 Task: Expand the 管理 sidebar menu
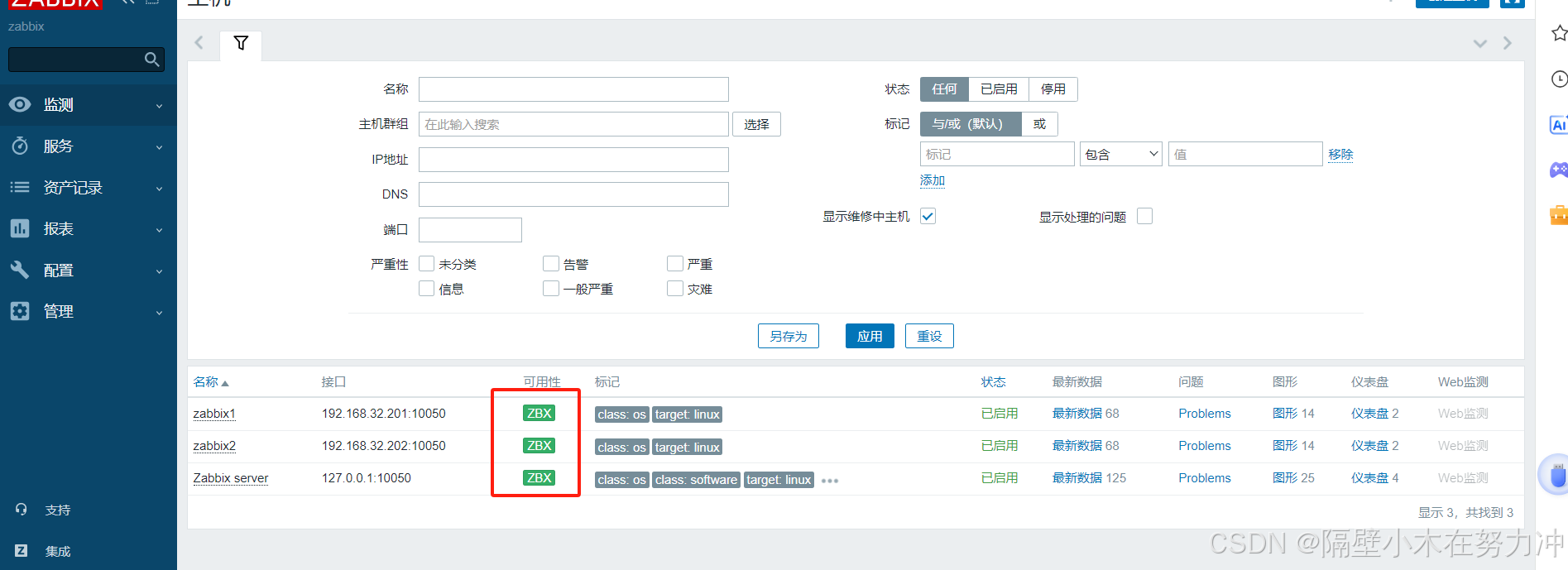pyautogui.click(x=160, y=313)
